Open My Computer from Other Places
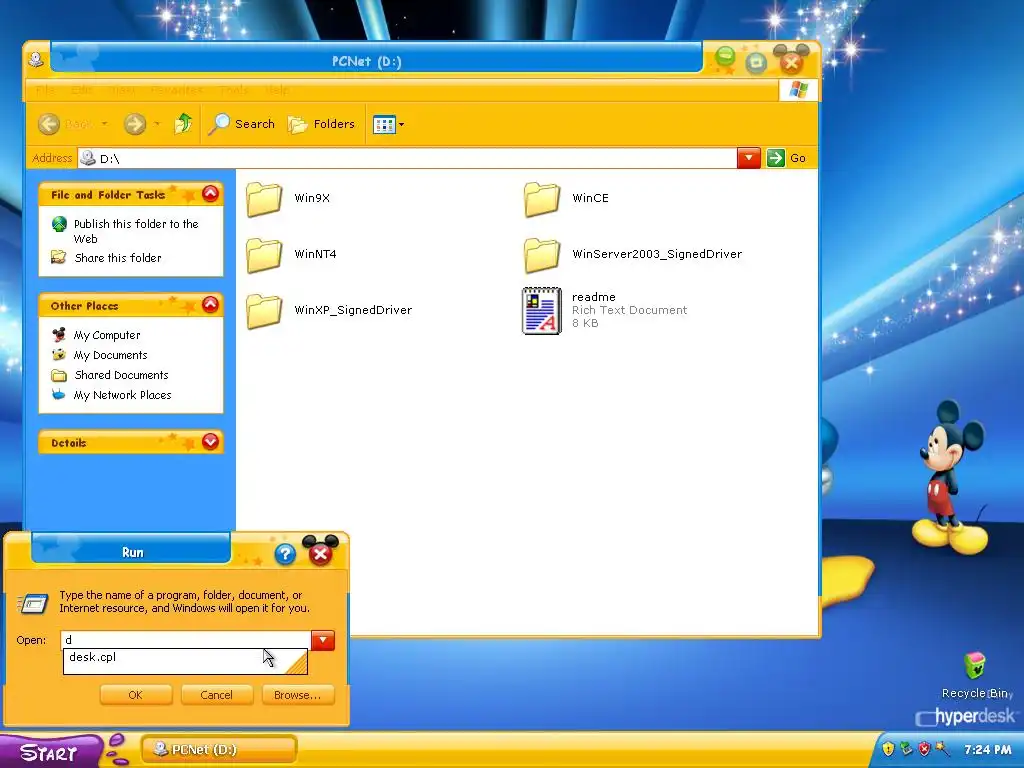 coord(107,335)
